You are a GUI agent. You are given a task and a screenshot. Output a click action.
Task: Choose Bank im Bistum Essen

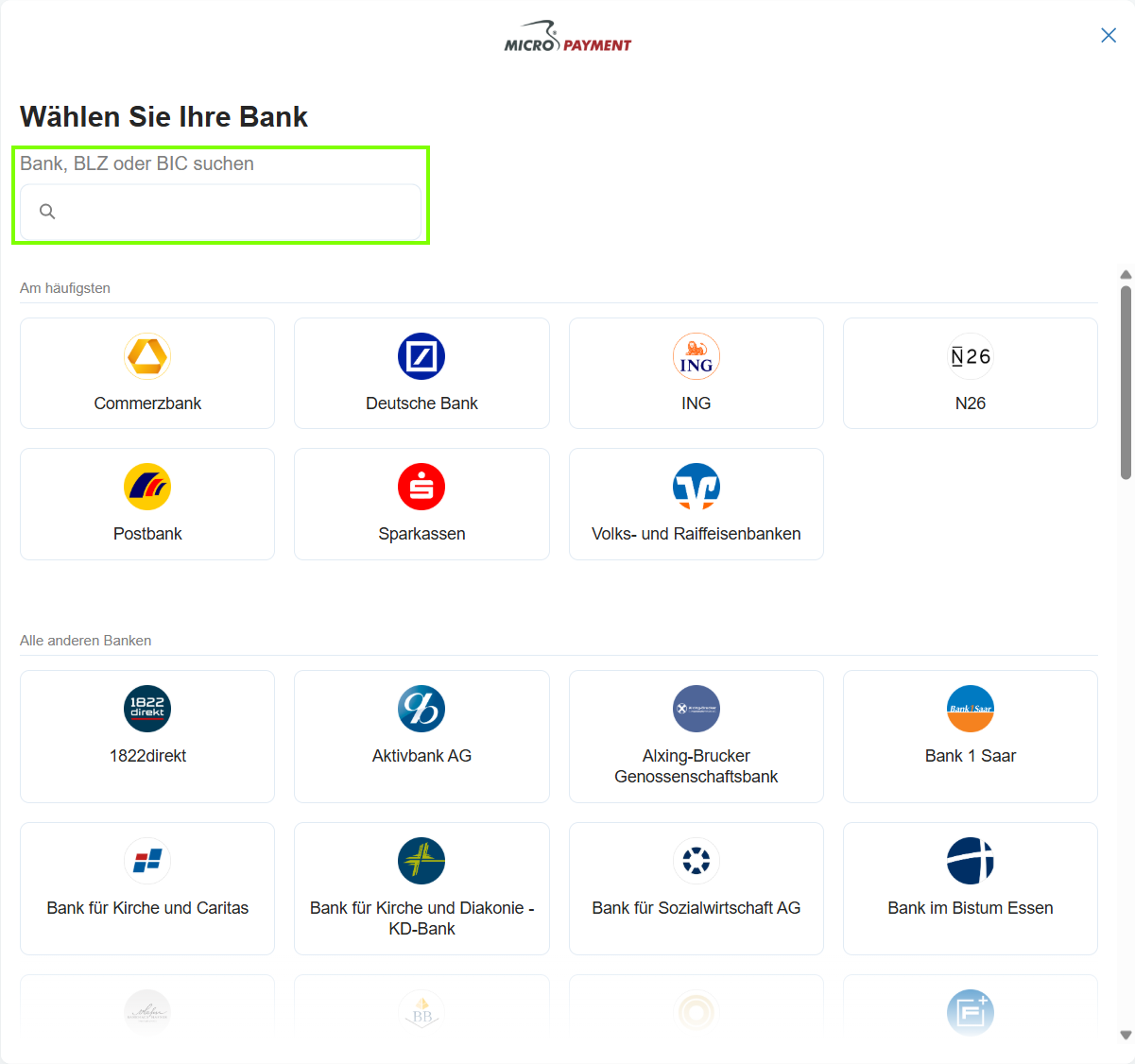[x=971, y=888]
